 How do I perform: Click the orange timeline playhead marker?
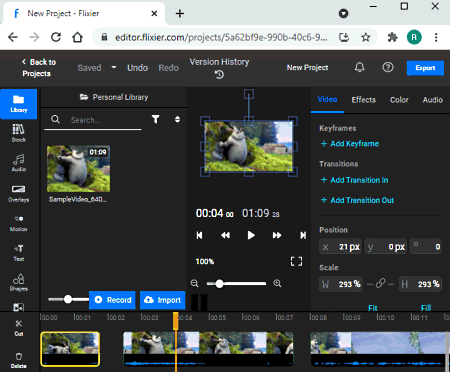[175, 321]
